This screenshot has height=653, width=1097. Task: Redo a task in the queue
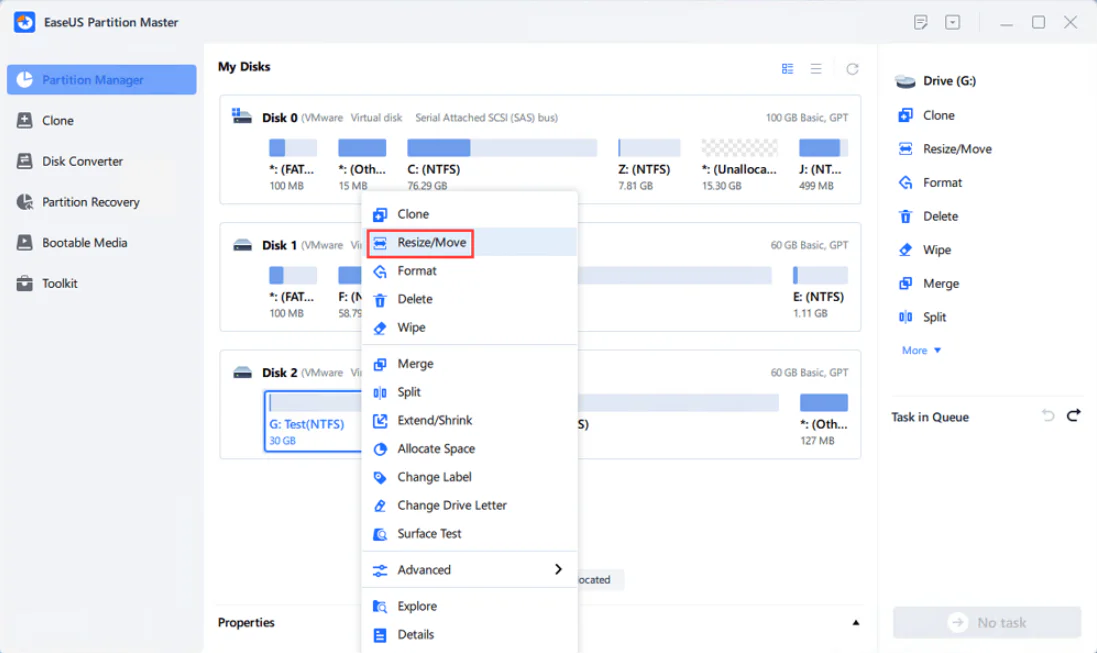point(1073,416)
